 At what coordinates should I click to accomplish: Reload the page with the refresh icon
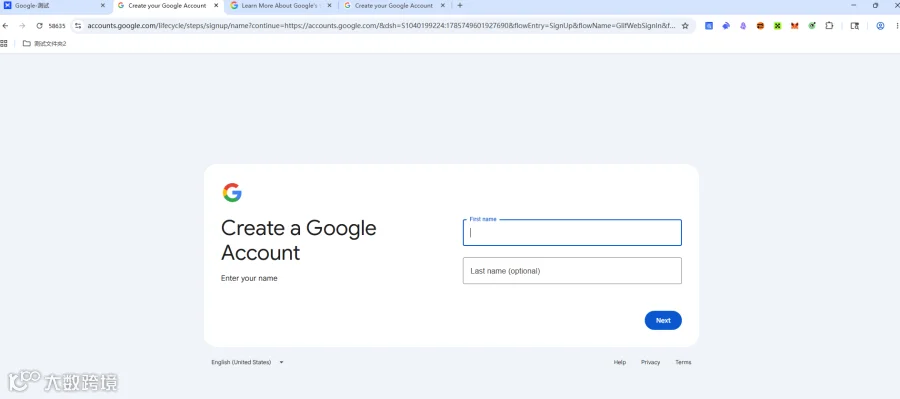pyautogui.click(x=40, y=26)
